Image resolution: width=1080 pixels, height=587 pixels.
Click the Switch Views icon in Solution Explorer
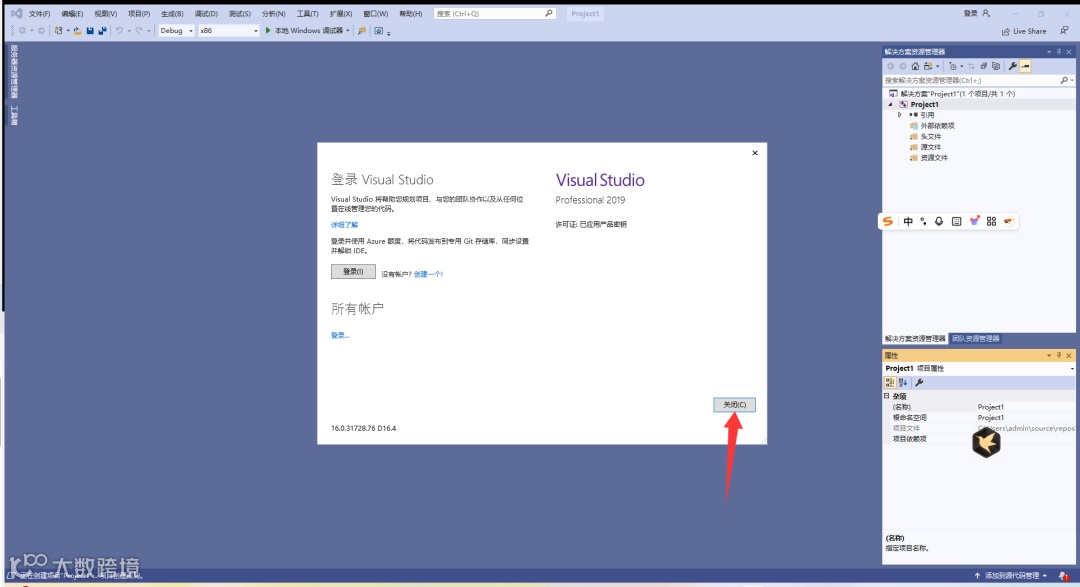point(928,66)
